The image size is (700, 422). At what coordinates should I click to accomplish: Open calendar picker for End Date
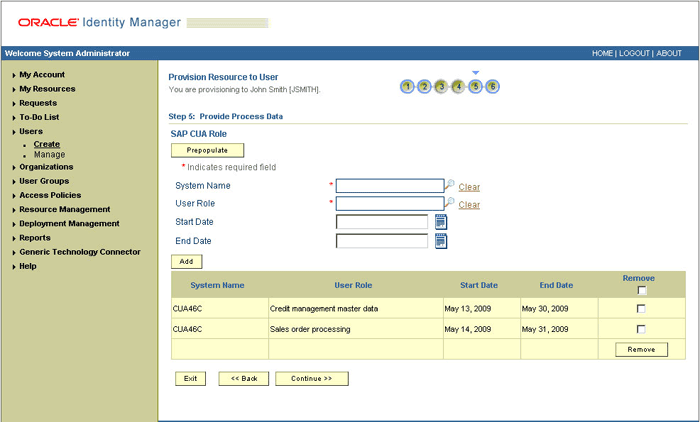[441, 241]
